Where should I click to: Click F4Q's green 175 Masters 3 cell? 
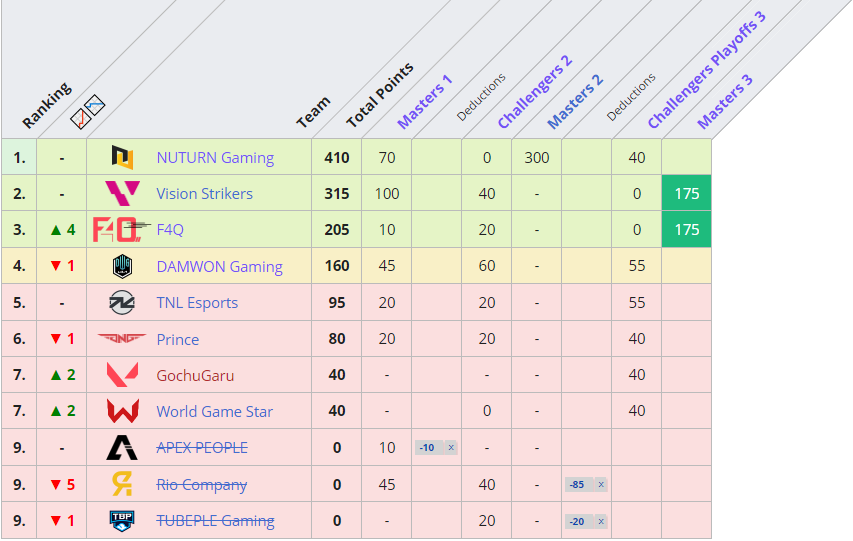(687, 230)
